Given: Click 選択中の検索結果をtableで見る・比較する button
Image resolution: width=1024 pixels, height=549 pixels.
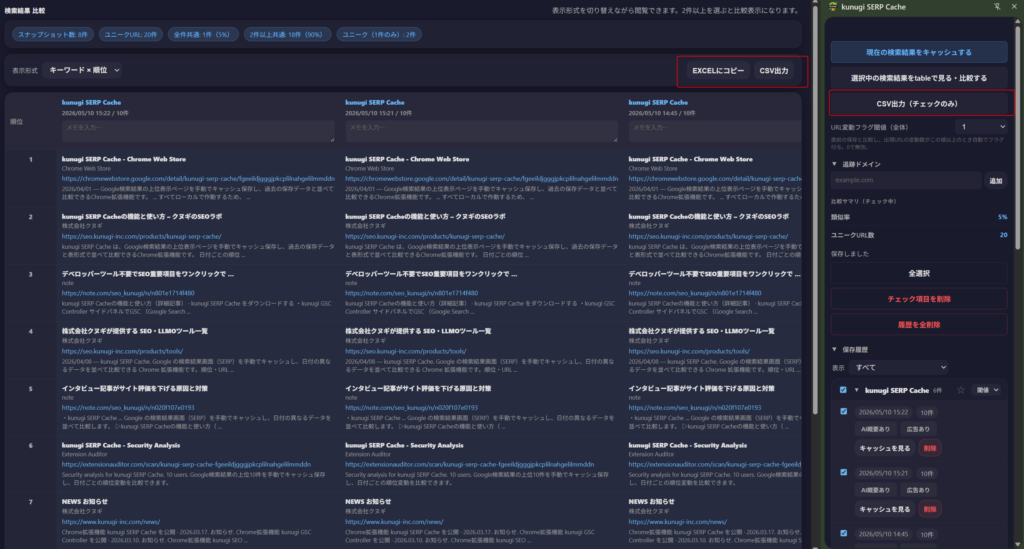Looking at the screenshot, I should pos(919,78).
